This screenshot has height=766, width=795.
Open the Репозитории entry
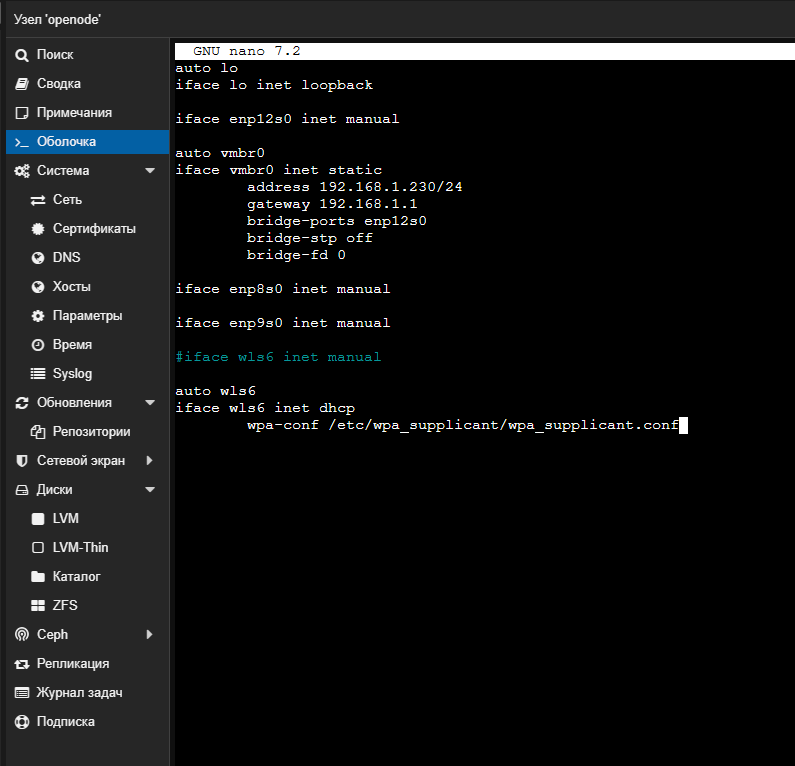point(92,432)
